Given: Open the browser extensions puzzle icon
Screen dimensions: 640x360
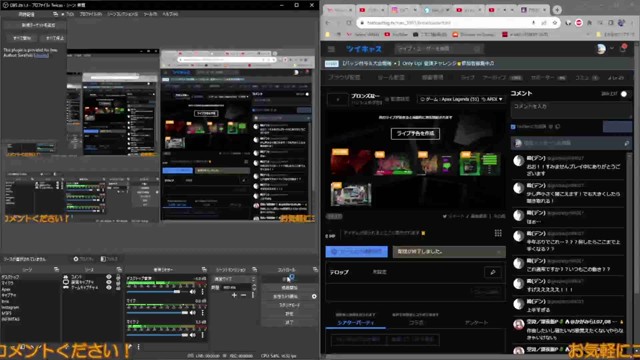Looking at the screenshot, I should (589, 23).
